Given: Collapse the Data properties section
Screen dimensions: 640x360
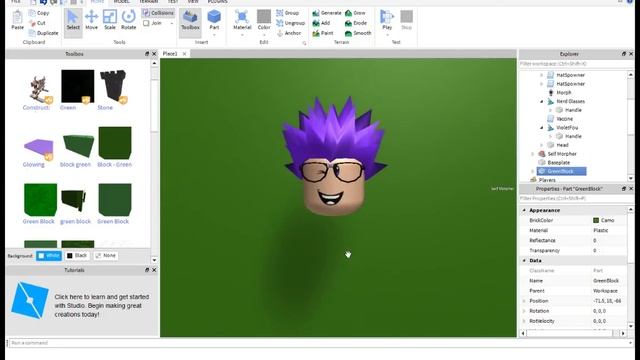Looking at the screenshot, I should (x=524, y=260).
